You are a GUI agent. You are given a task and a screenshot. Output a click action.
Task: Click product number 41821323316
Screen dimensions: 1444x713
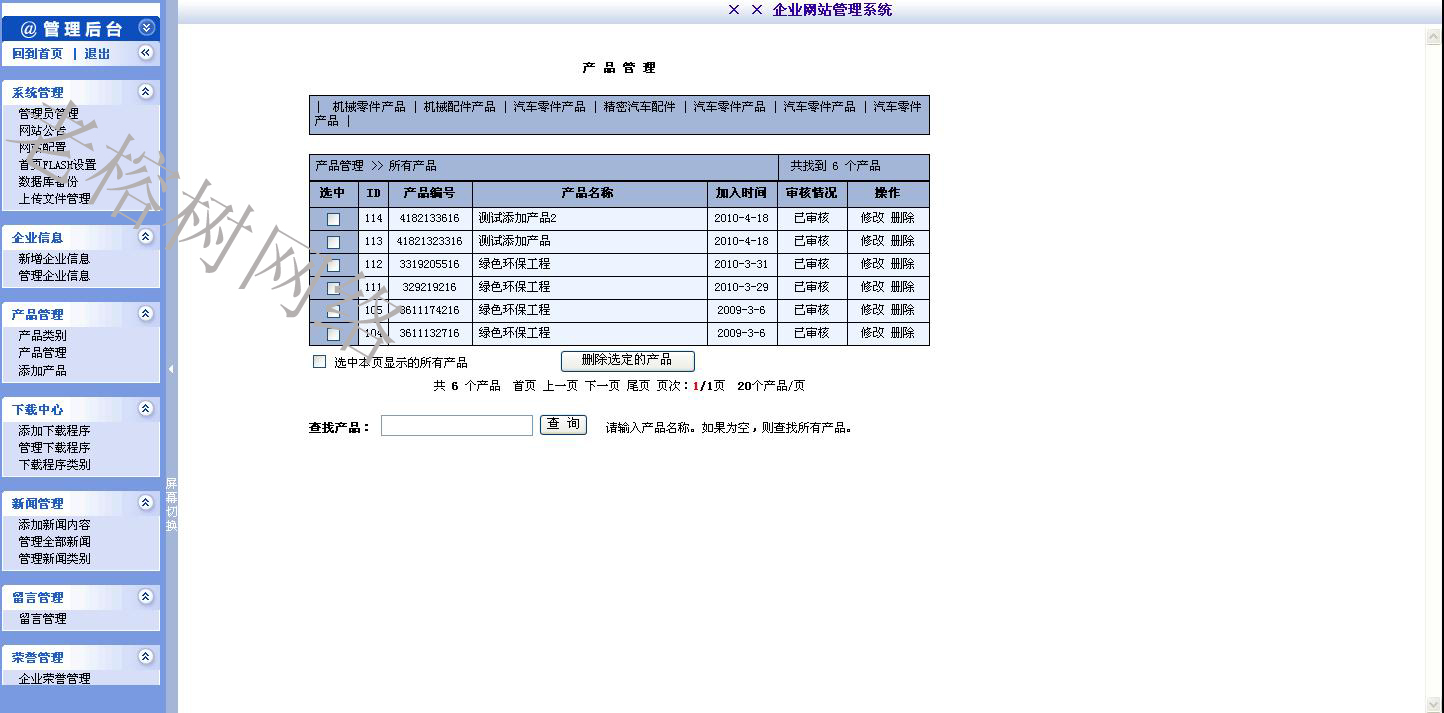tap(429, 241)
